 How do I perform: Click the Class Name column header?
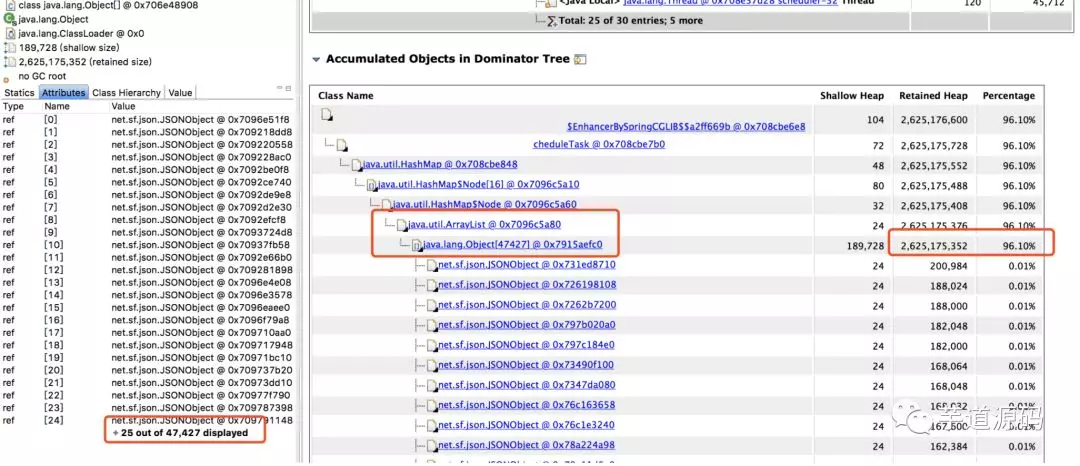coord(346,96)
